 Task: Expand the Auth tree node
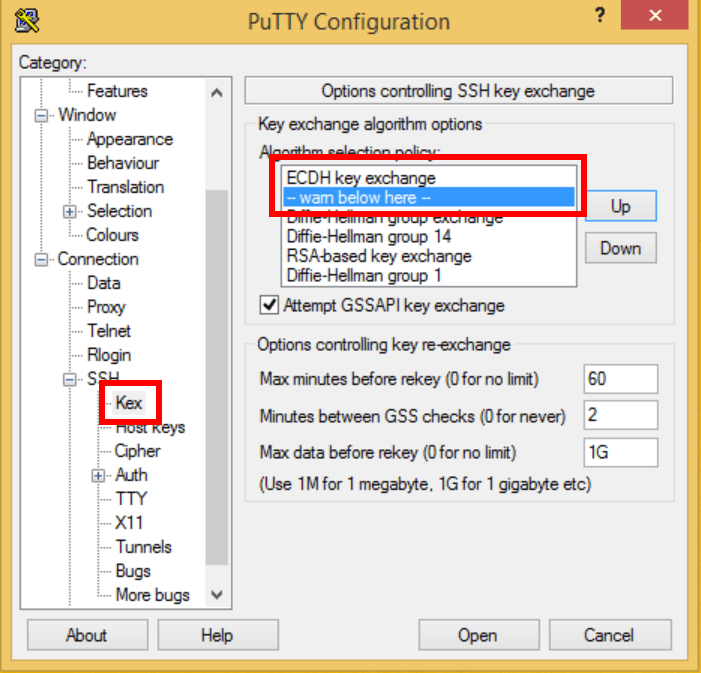click(98, 475)
